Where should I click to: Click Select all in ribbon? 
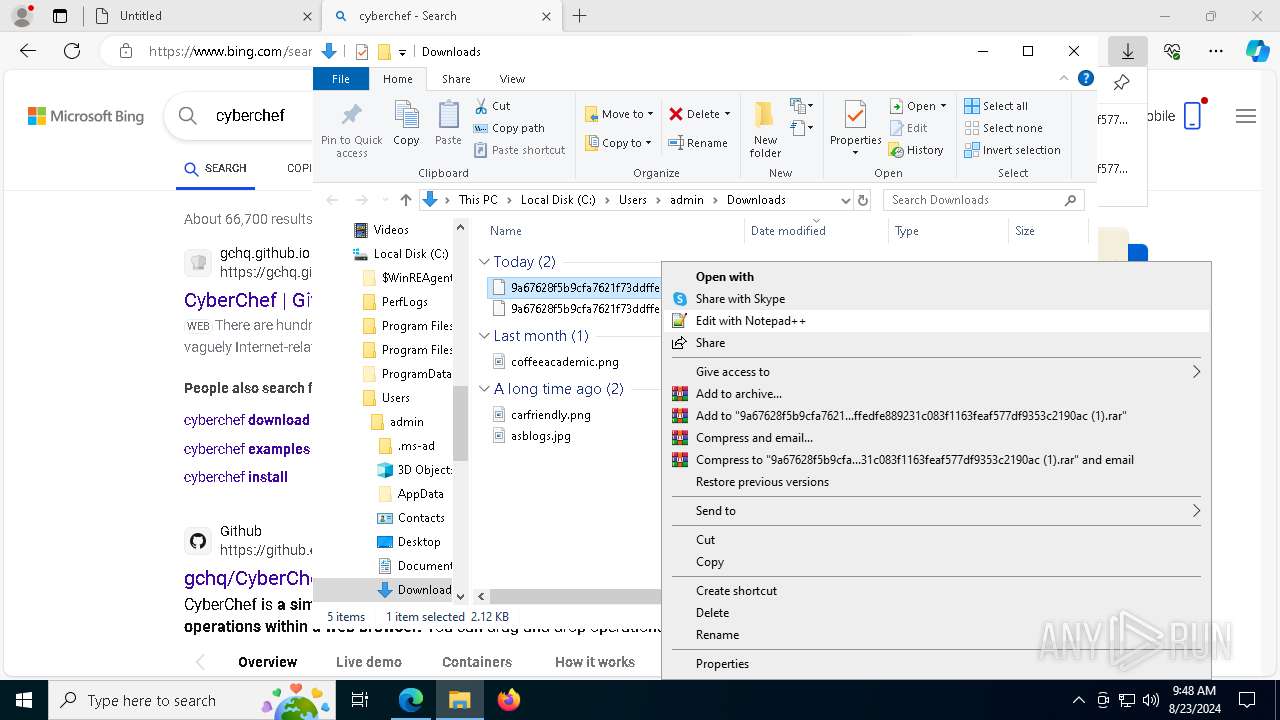click(x=996, y=106)
